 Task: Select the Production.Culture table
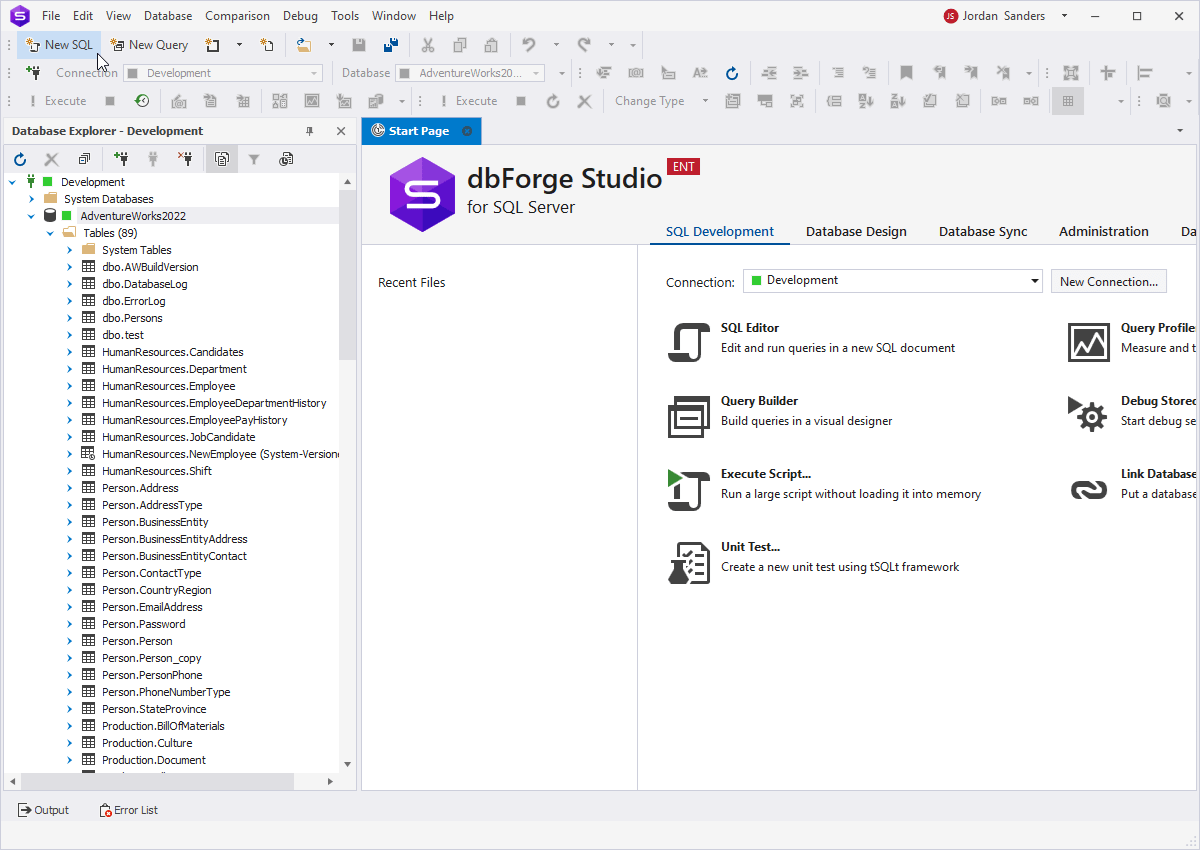147,743
